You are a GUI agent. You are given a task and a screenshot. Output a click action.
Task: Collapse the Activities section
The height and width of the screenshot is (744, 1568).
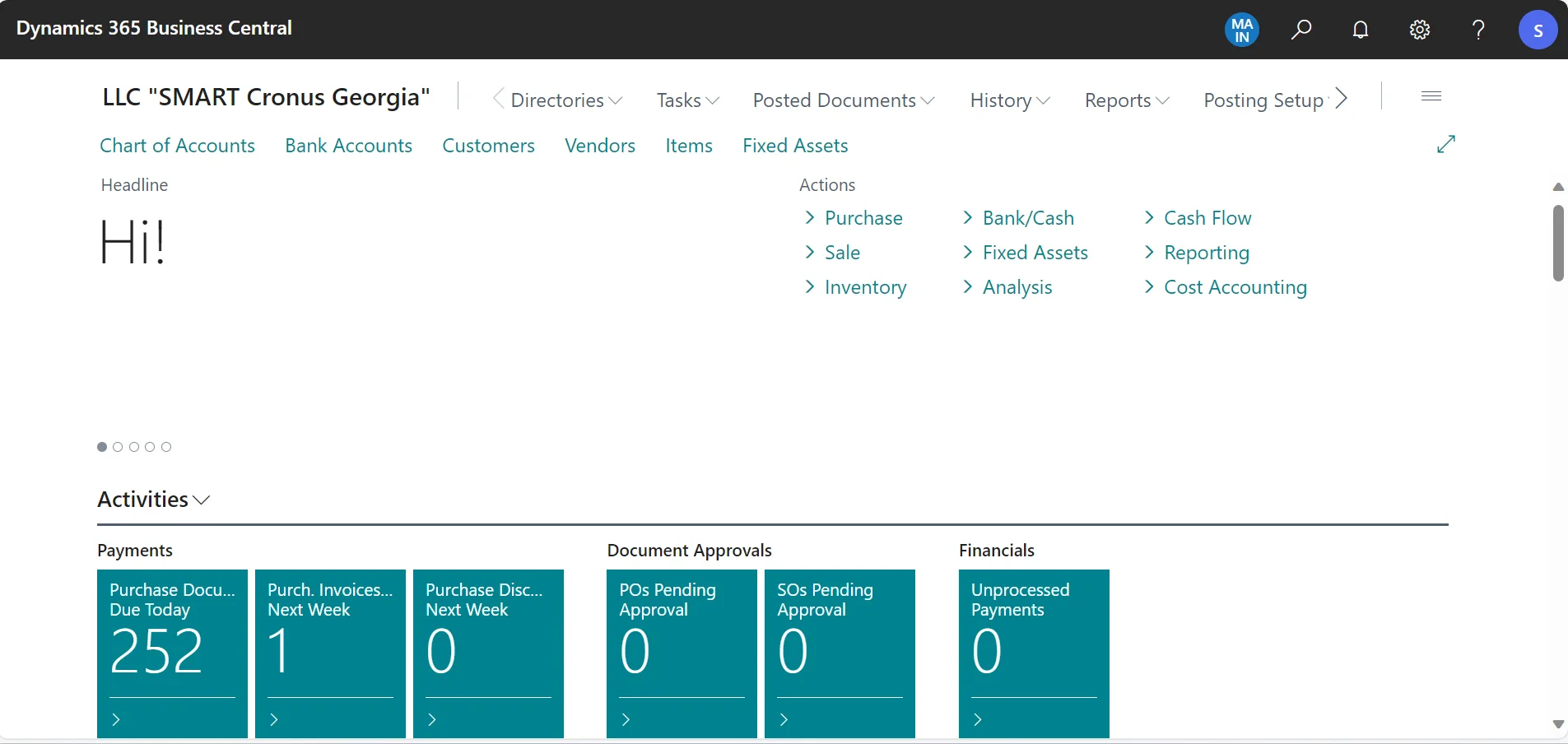point(202,499)
